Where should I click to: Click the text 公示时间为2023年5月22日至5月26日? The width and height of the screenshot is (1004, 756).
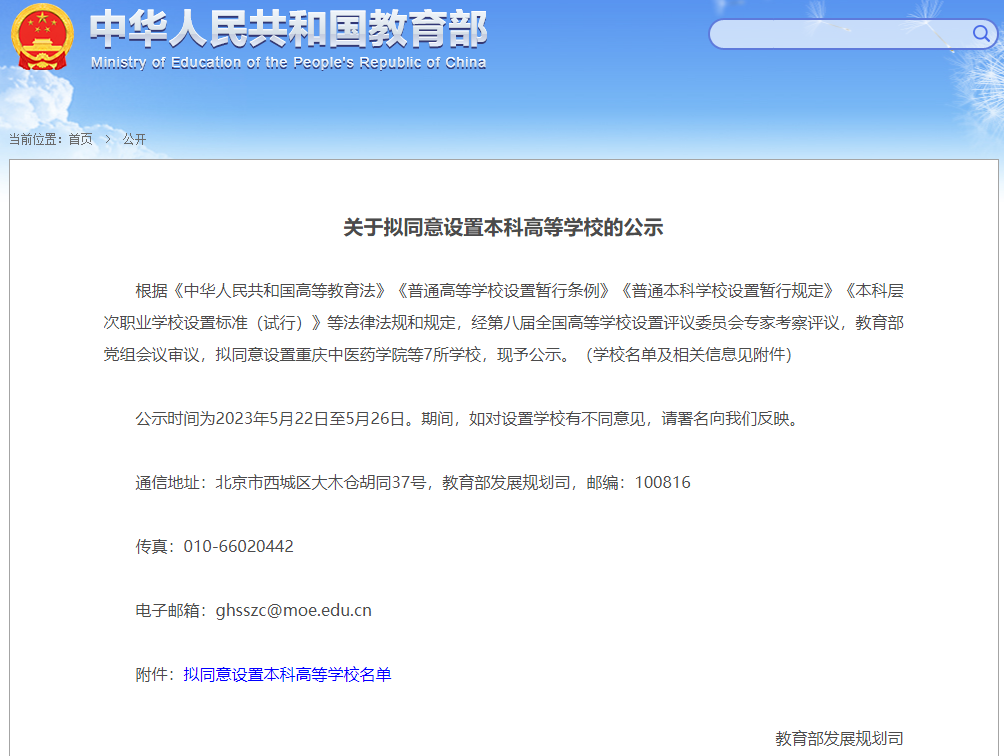270,419
